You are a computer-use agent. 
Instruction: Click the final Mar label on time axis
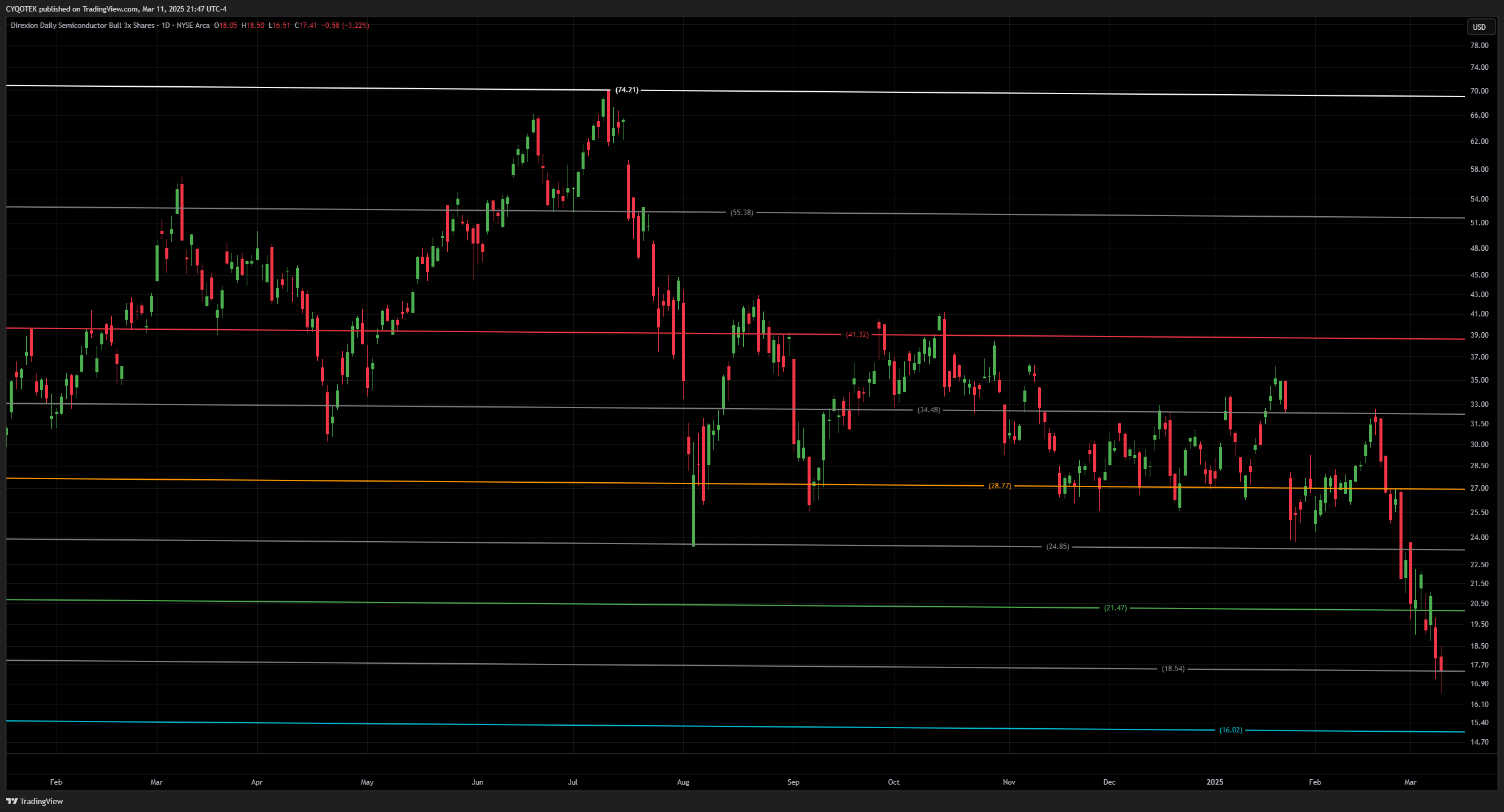[1410, 782]
